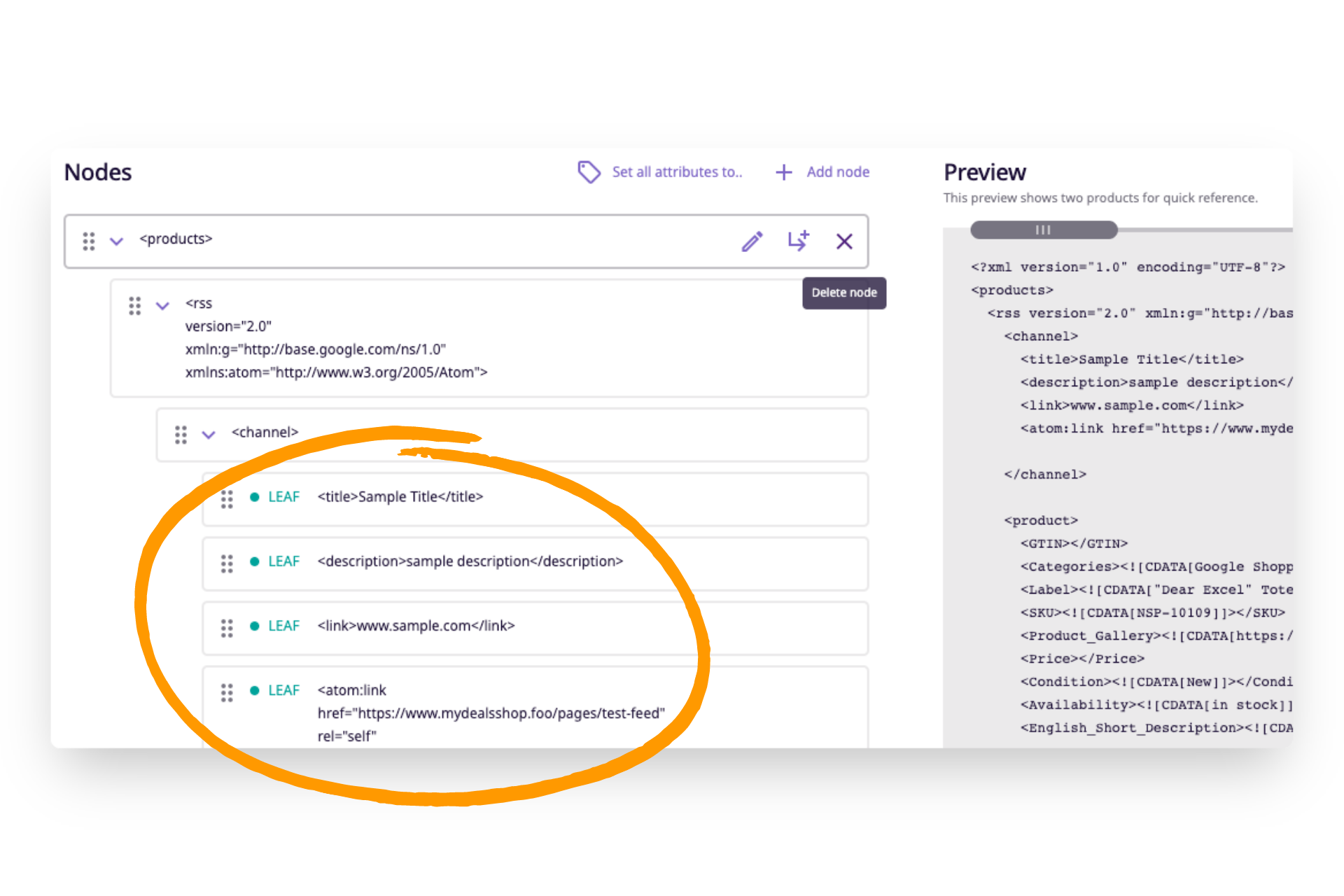Click the Delete node tooltip label
1344x896 pixels.
pyautogui.click(x=843, y=293)
